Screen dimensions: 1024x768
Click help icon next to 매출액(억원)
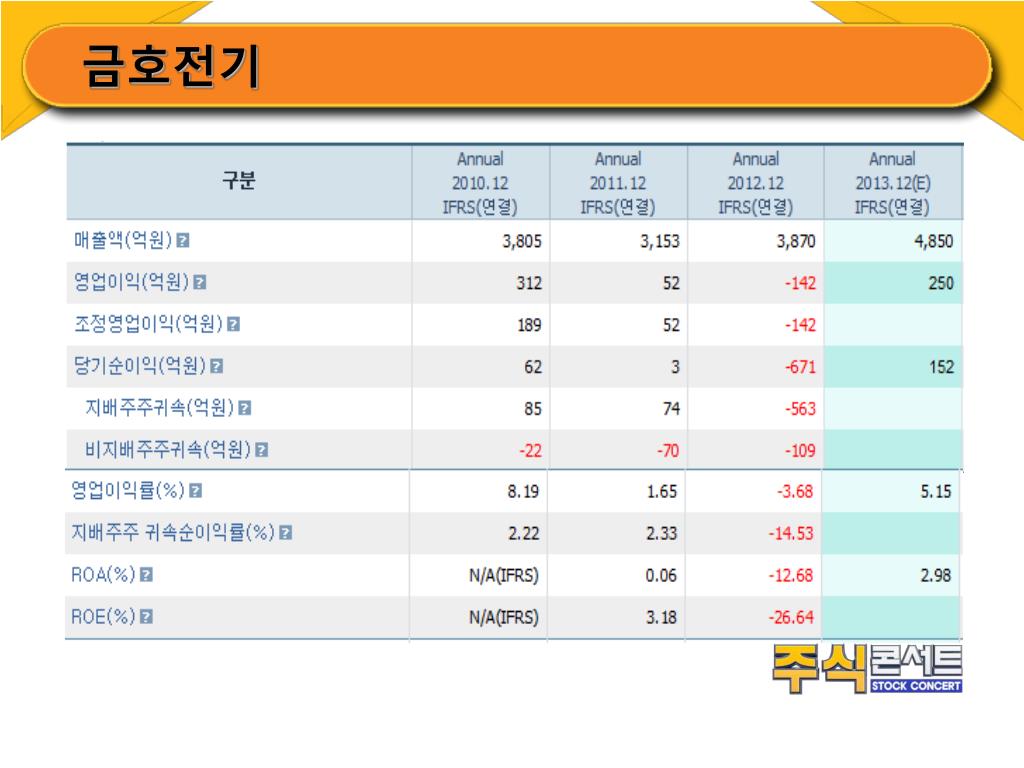coord(184,240)
